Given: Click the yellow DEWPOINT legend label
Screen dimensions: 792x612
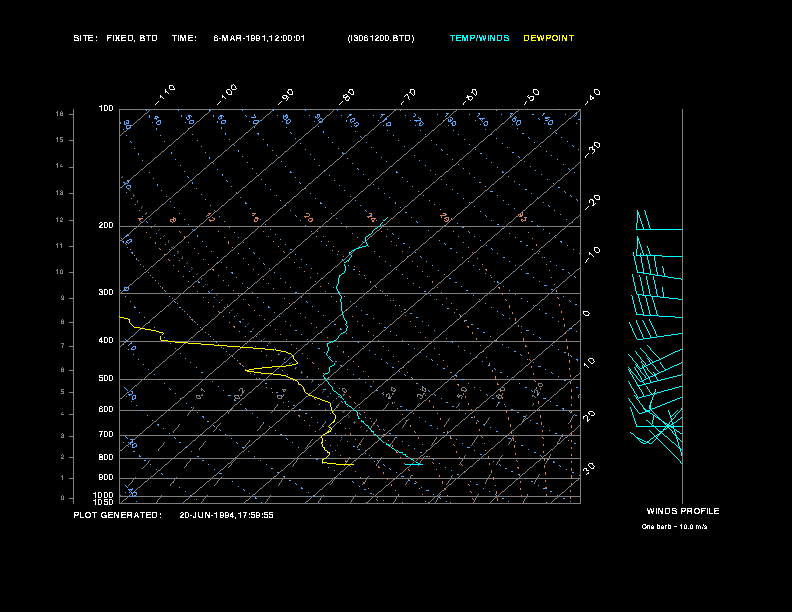Looking at the screenshot, I should (549, 38).
